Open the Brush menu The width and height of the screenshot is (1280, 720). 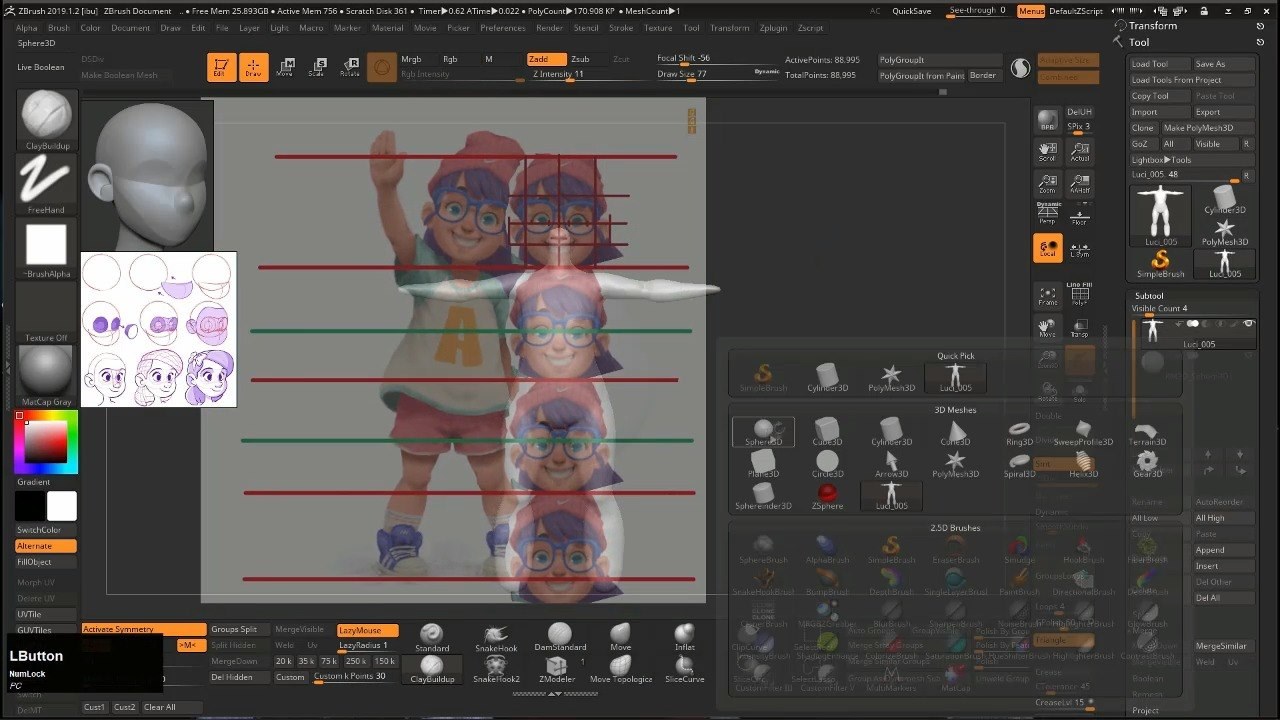click(x=58, y=28)
